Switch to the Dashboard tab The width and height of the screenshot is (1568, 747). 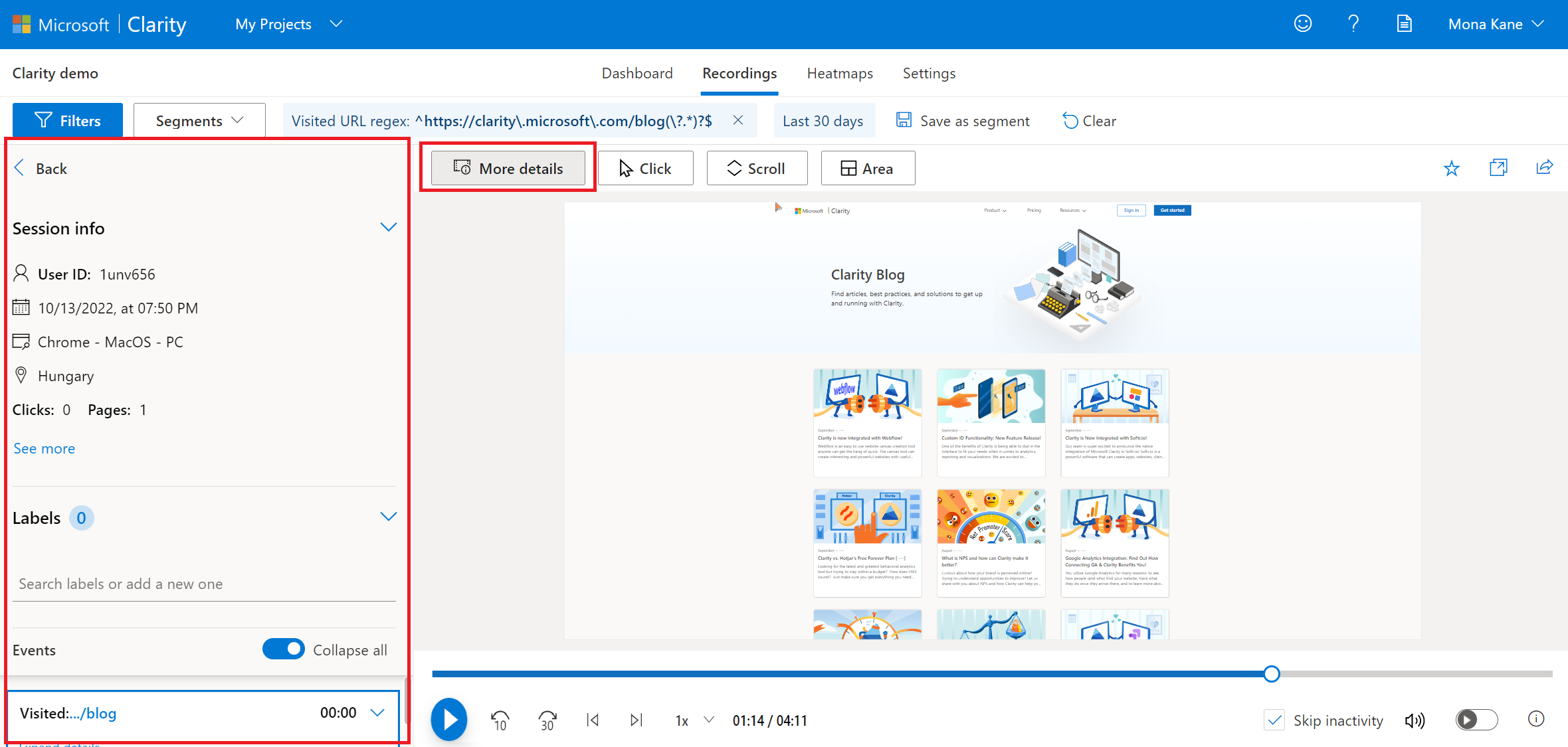pyautogui.click(x=637, y=73)
